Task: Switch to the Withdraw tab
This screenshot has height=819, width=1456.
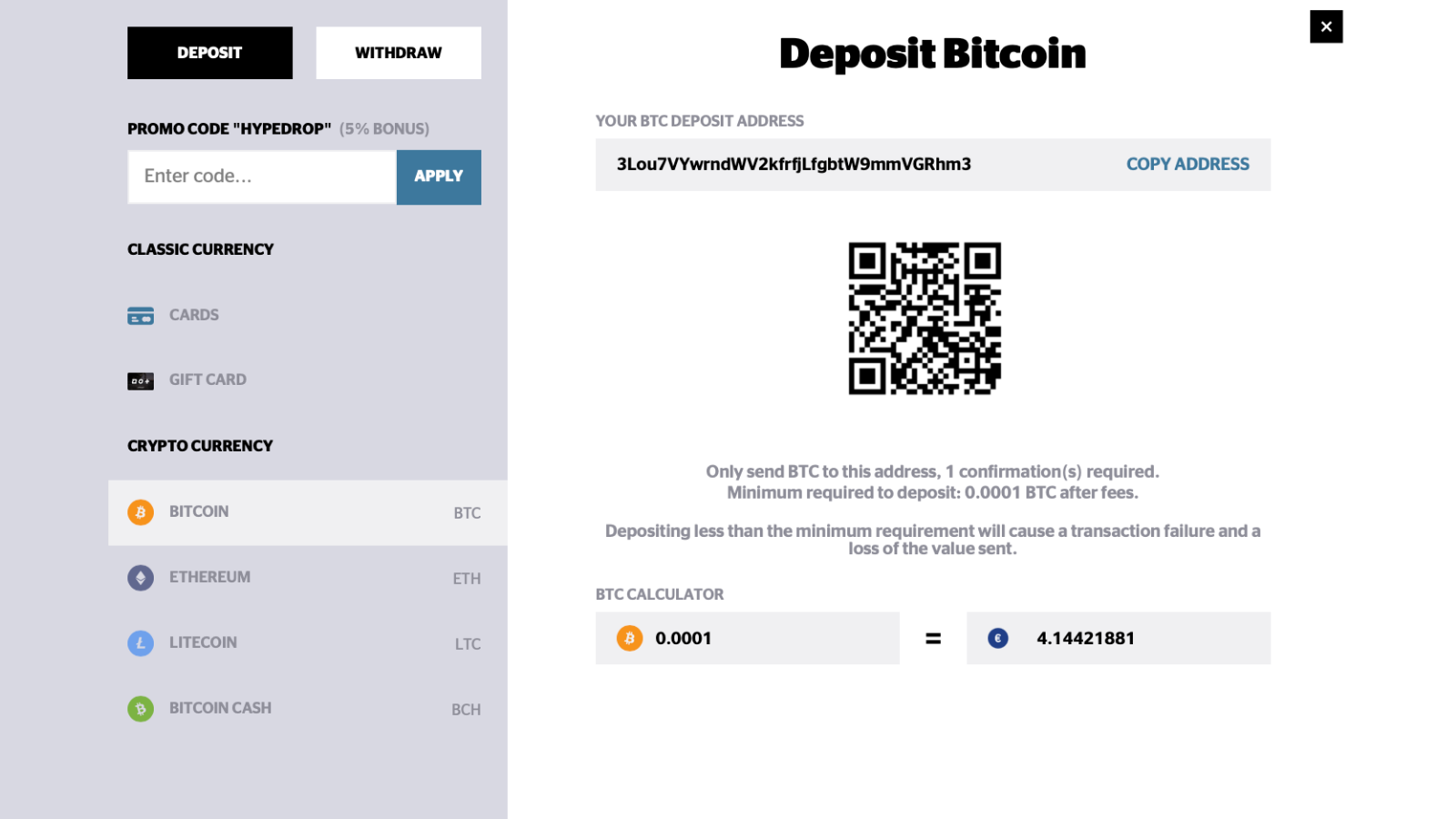Action: click(x=399, y=53)
